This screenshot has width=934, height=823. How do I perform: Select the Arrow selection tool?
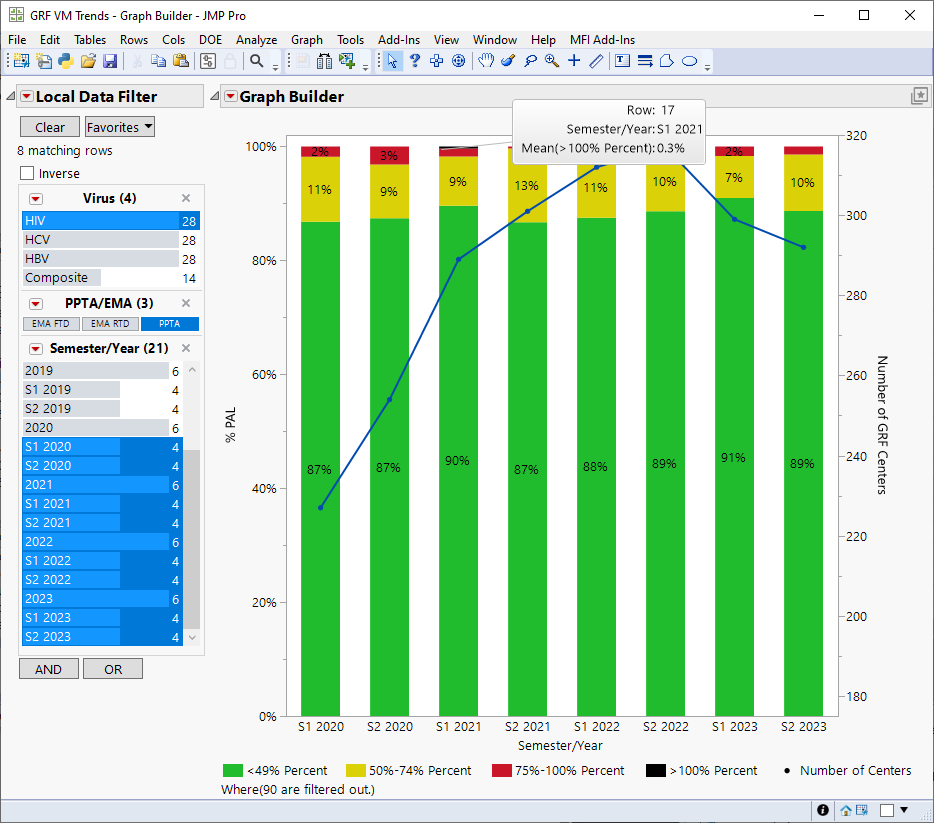(393, 61)
